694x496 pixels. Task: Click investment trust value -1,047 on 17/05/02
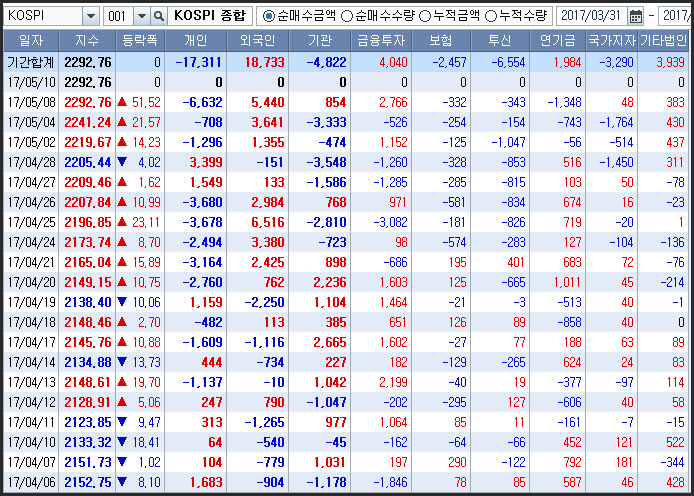508,142
